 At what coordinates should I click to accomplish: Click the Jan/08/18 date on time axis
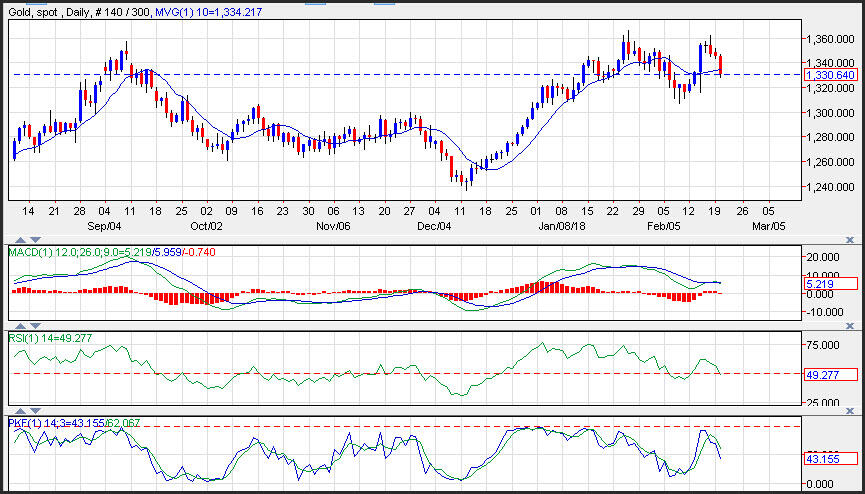coord(561,228)
